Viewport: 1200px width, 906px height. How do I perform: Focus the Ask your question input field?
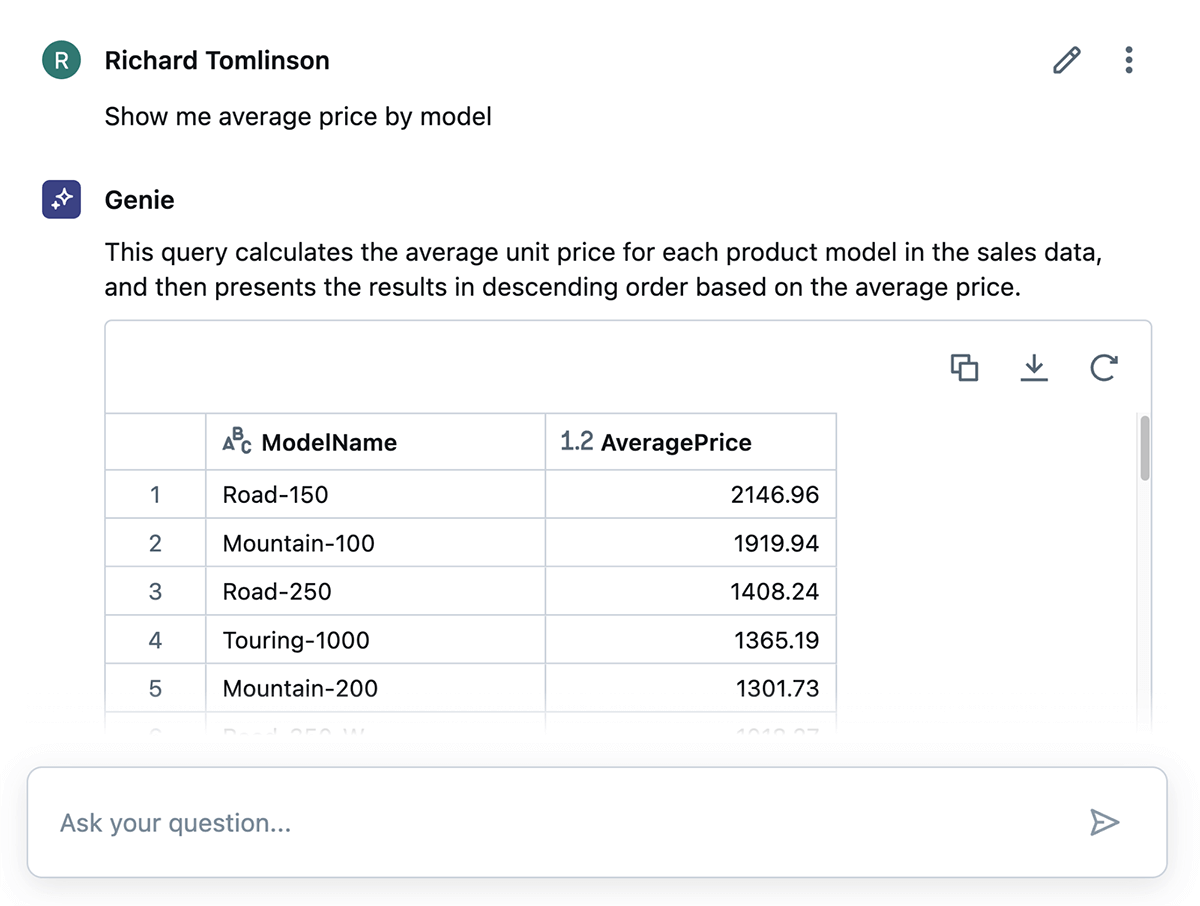point(560,823)
